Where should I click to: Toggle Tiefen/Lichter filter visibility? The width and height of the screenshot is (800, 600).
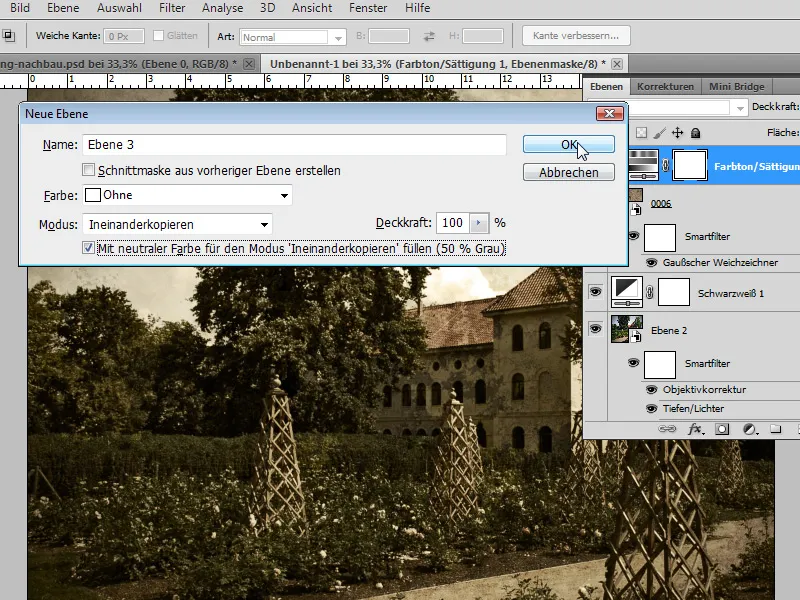tap(651, 408)
